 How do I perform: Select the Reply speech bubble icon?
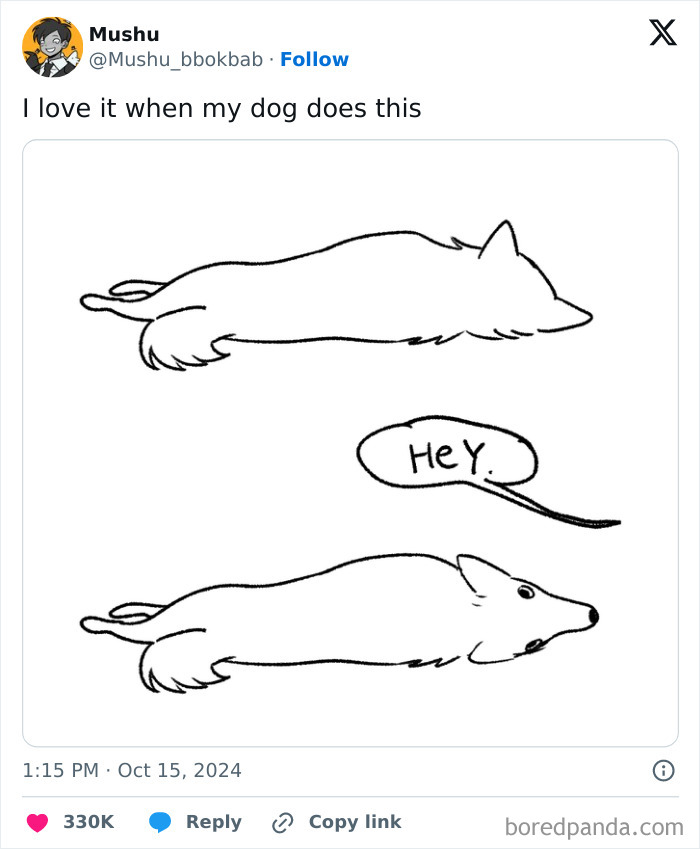(158, 822)
